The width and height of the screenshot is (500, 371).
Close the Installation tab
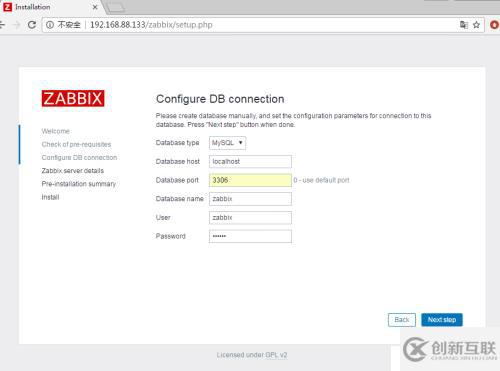point(95,7)
